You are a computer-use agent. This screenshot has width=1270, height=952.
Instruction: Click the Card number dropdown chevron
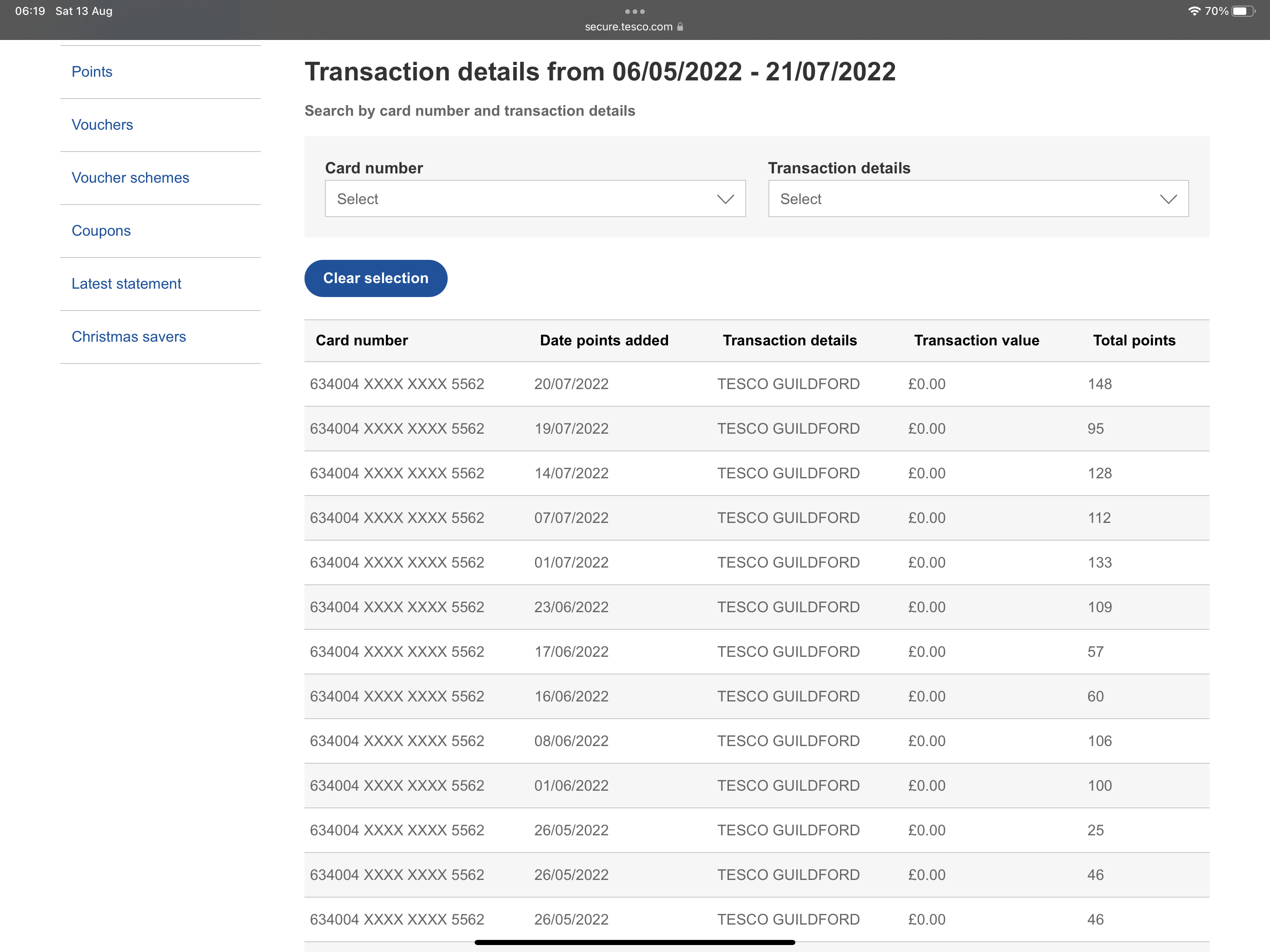coord(726,199)
